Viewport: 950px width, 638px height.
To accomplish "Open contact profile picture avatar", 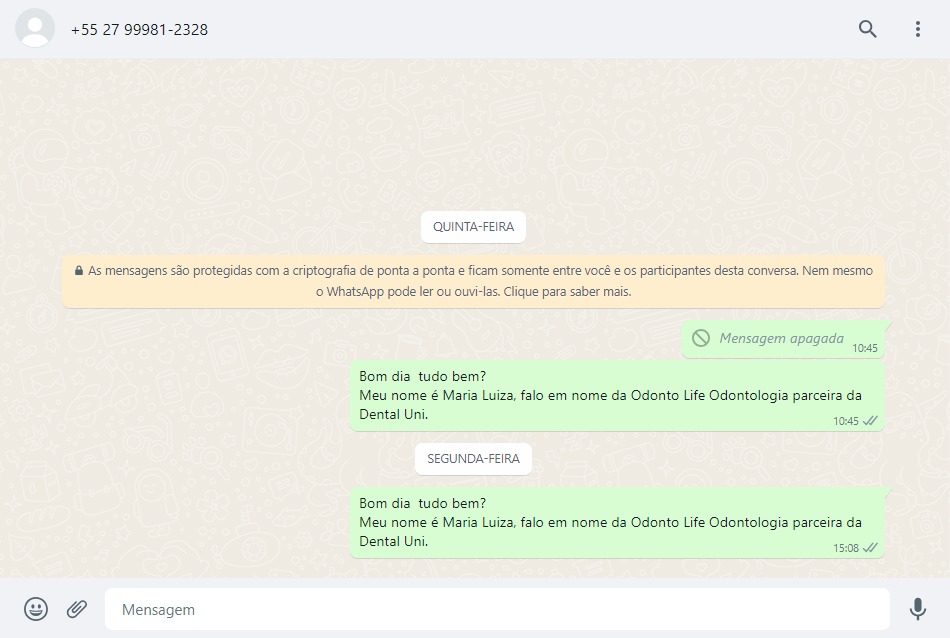I will point(35,28).
